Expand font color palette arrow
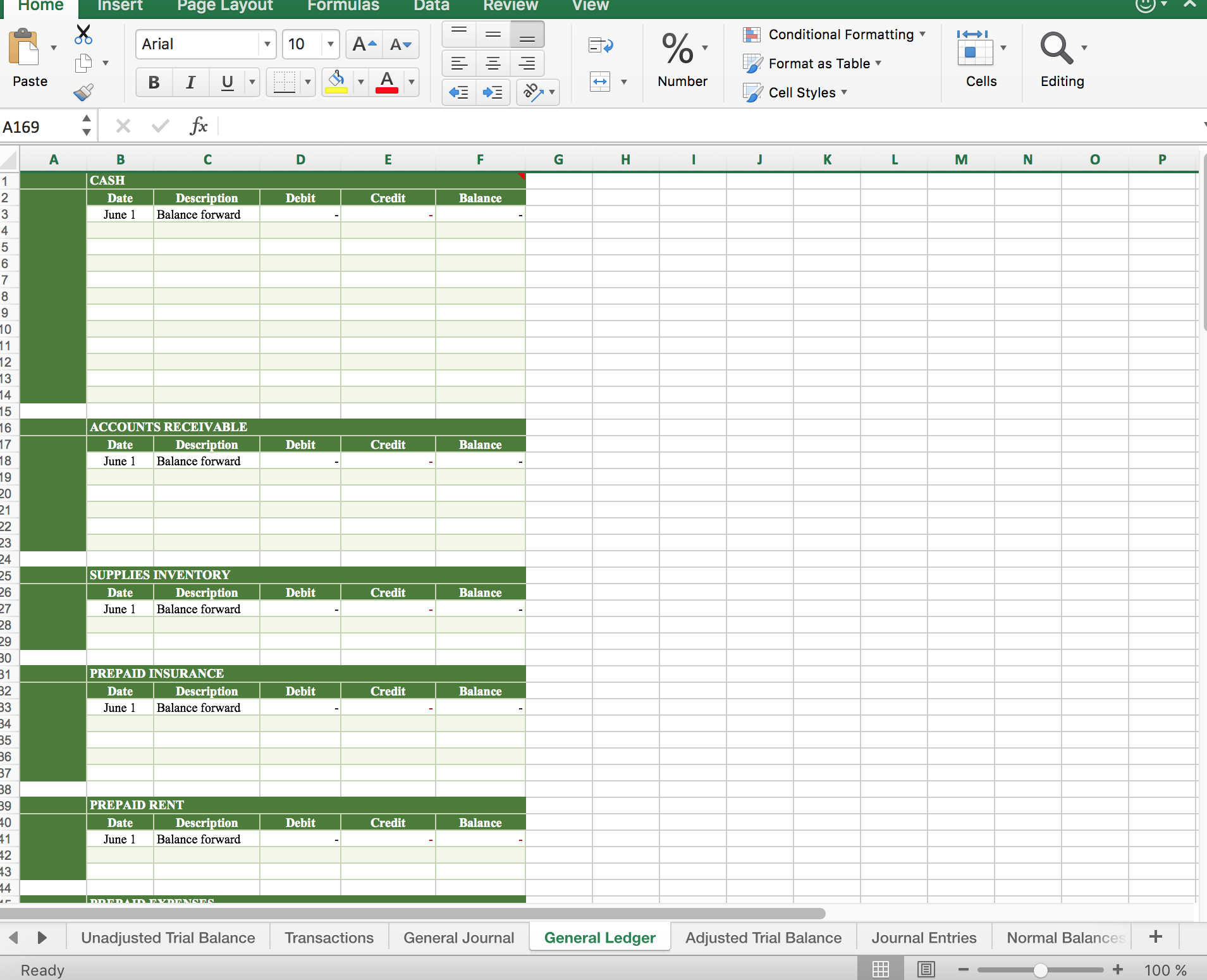Screen dimensions: 1207x980 [411, 82]
